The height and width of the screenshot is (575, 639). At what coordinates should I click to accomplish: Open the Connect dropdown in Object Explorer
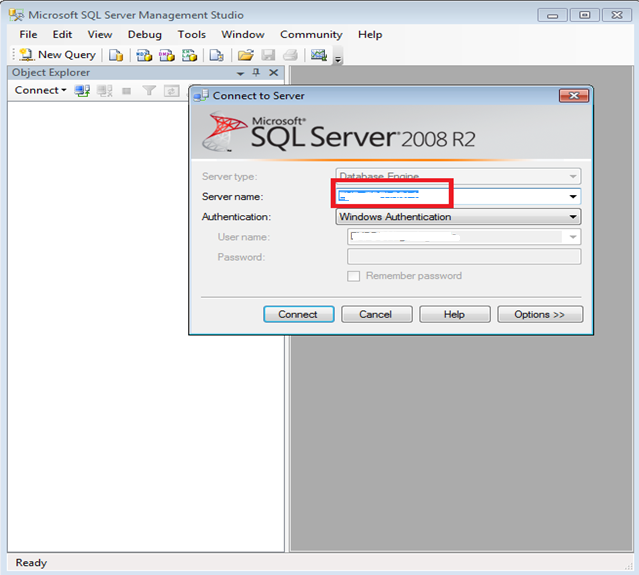click(x=40, y=90)
